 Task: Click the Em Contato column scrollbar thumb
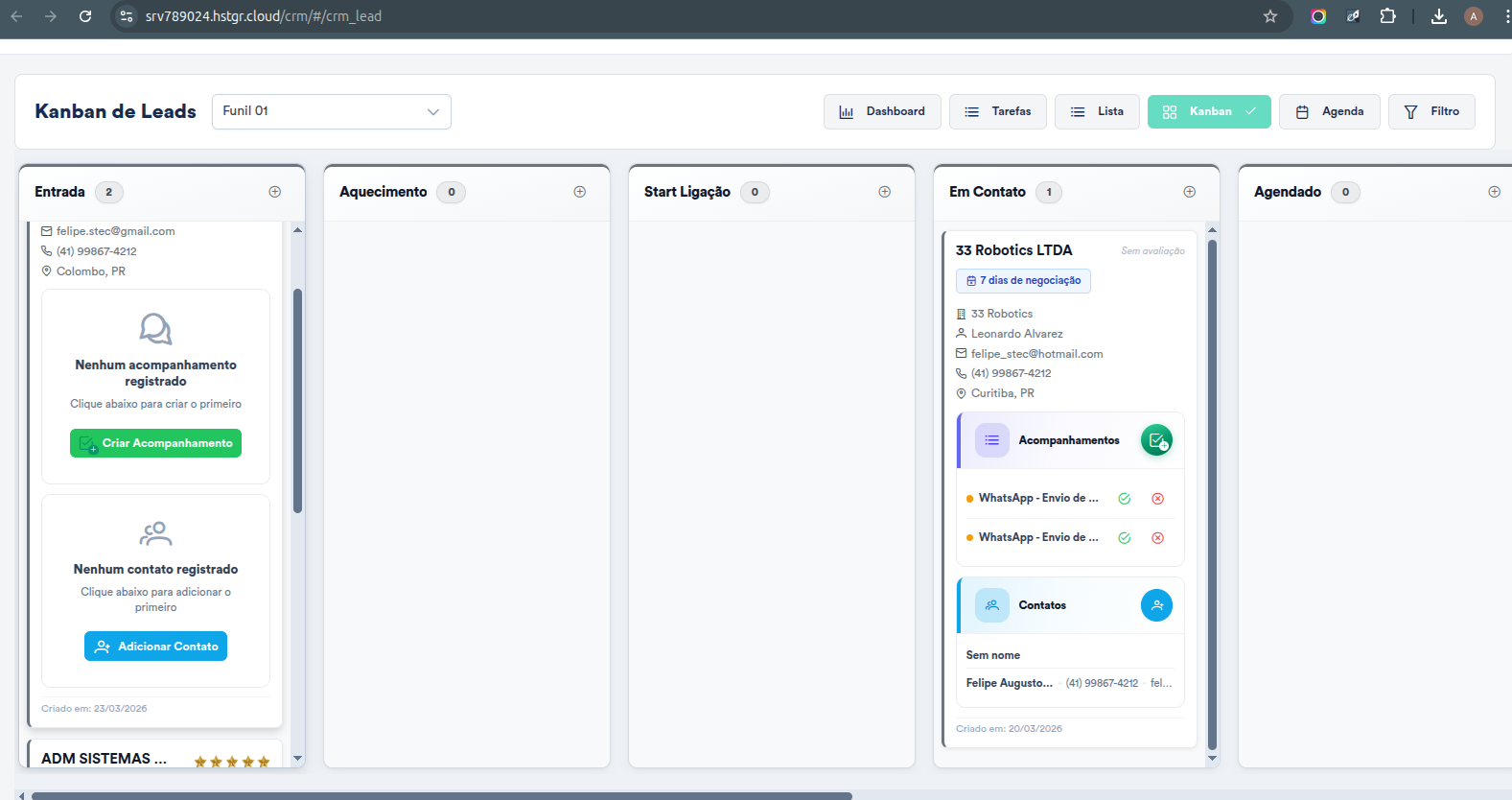1212,494
